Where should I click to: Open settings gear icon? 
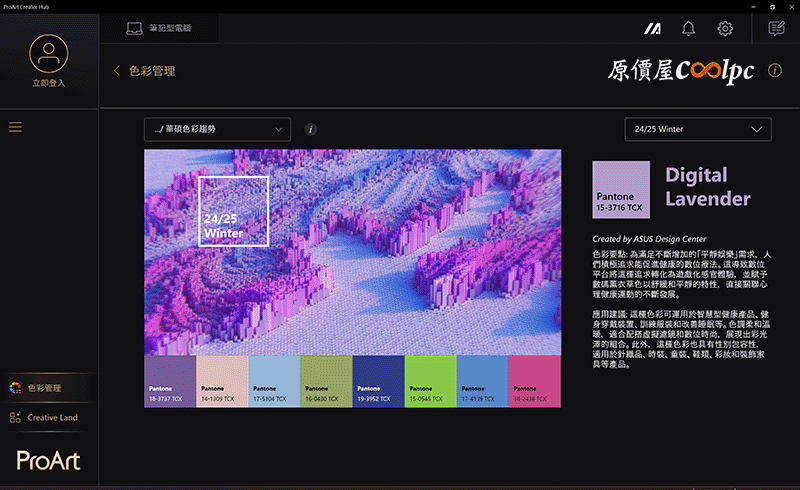coord(725,29)
